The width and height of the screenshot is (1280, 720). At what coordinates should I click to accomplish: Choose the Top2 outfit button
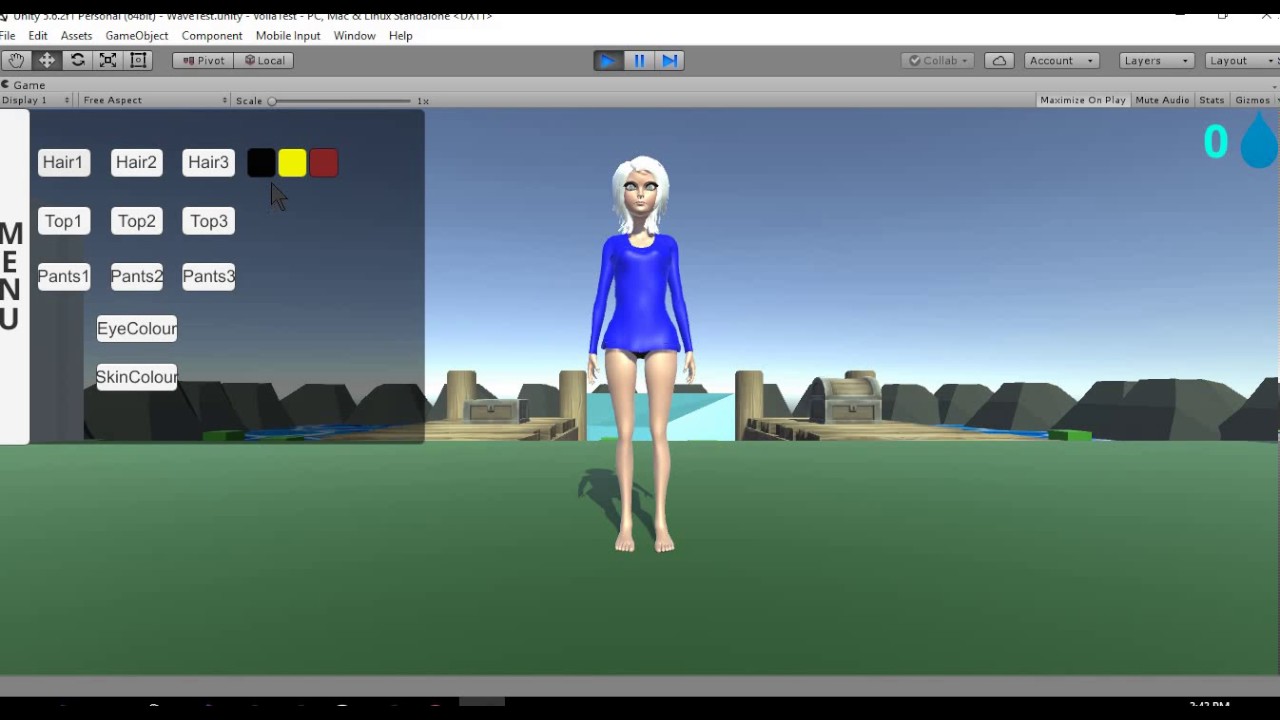pyautogui.click(x=136, y=221)
